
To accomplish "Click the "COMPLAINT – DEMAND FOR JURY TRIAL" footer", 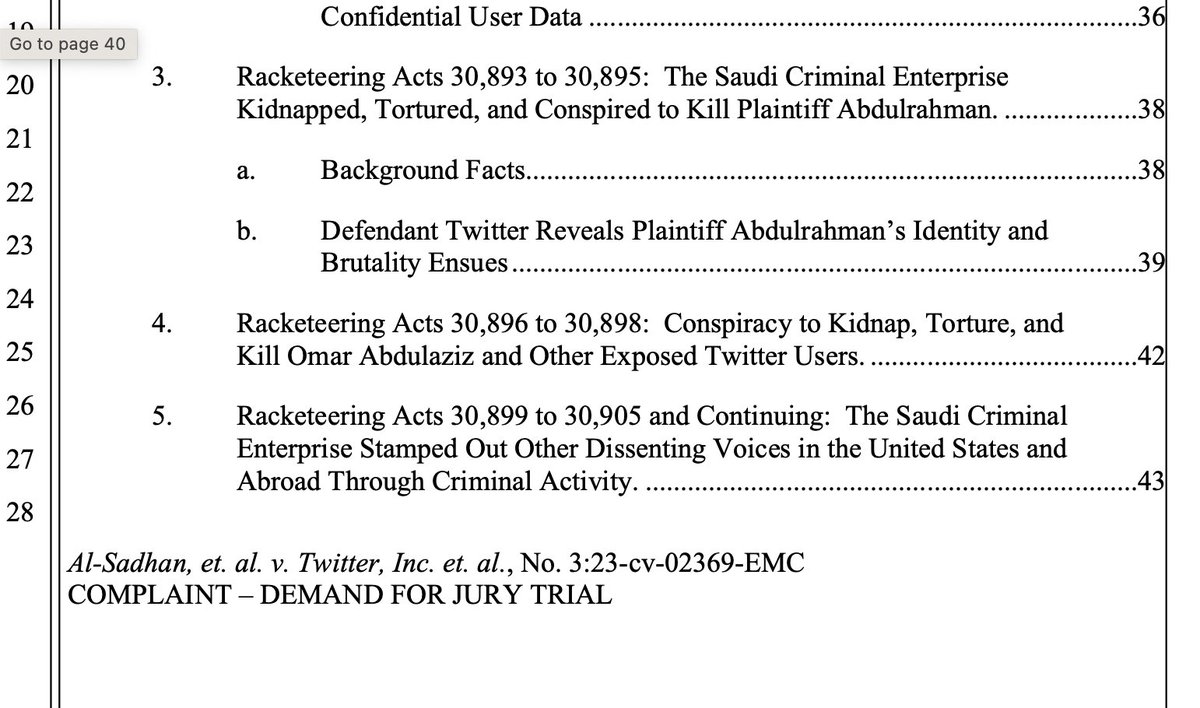I will click(338, 596).
